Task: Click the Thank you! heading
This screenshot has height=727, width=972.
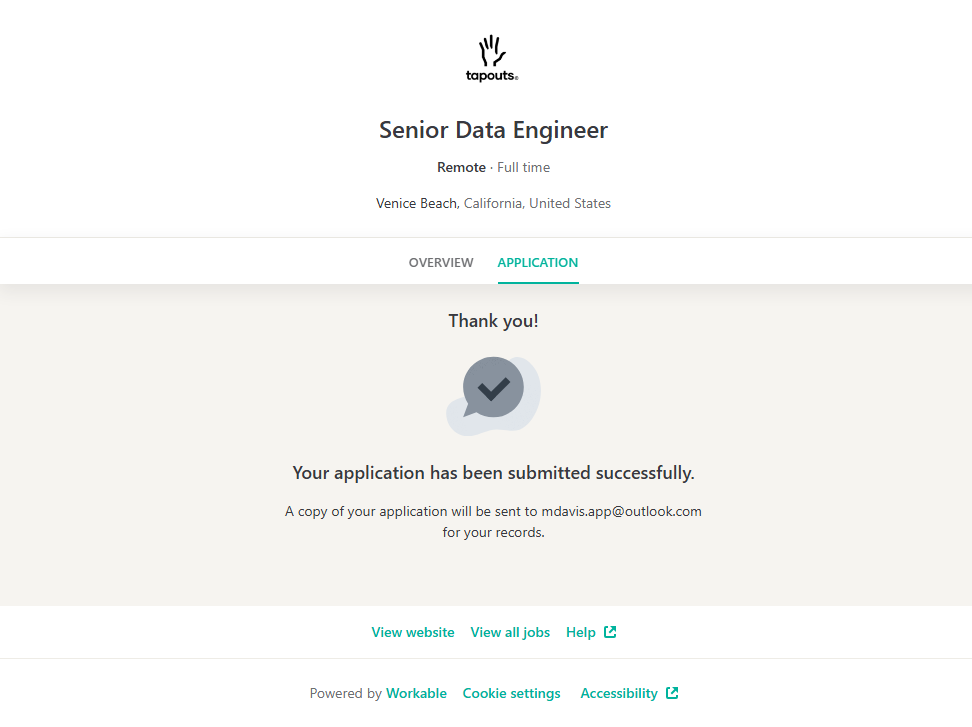Action: click(493, 321)
